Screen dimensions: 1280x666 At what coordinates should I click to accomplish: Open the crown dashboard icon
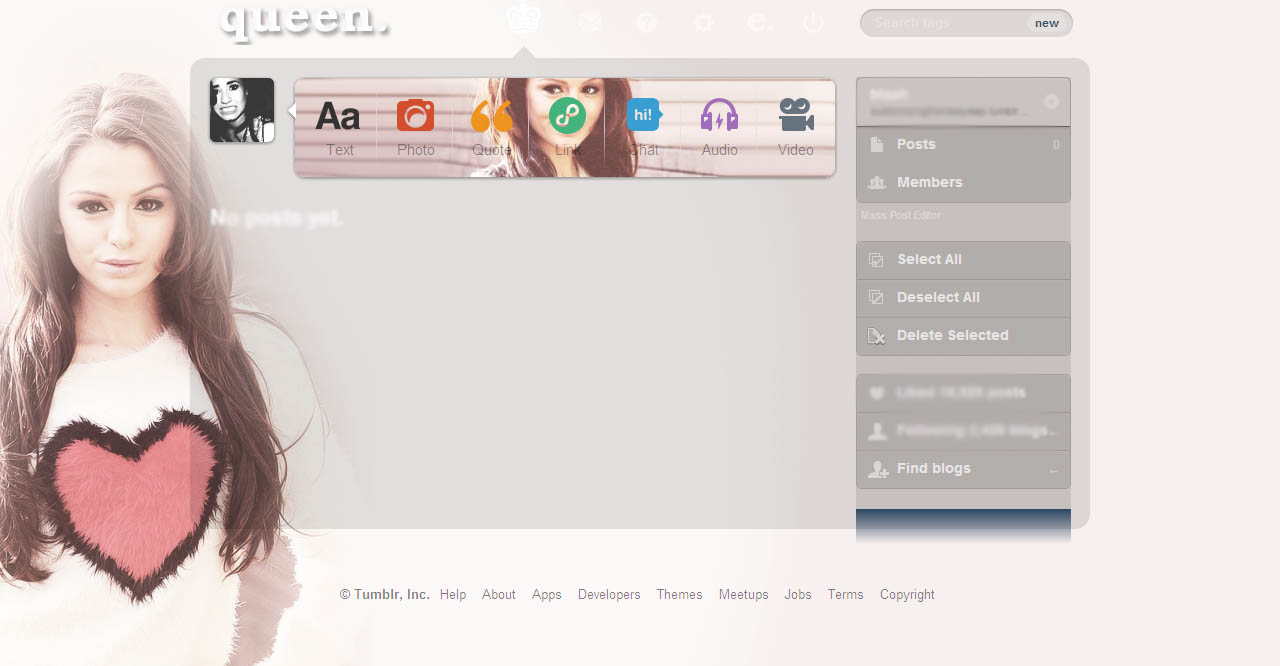tap(523, 18)
